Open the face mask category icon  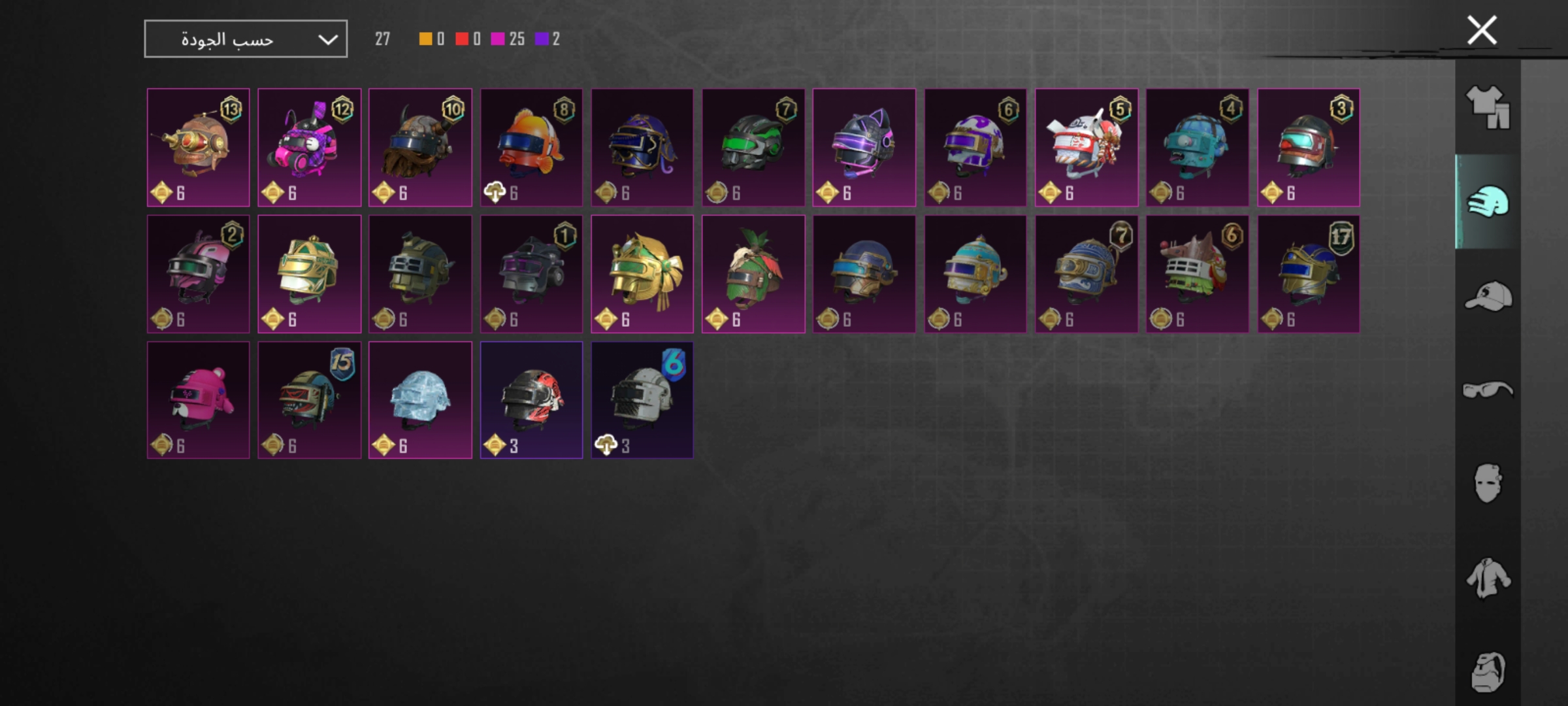[1488, 484]
